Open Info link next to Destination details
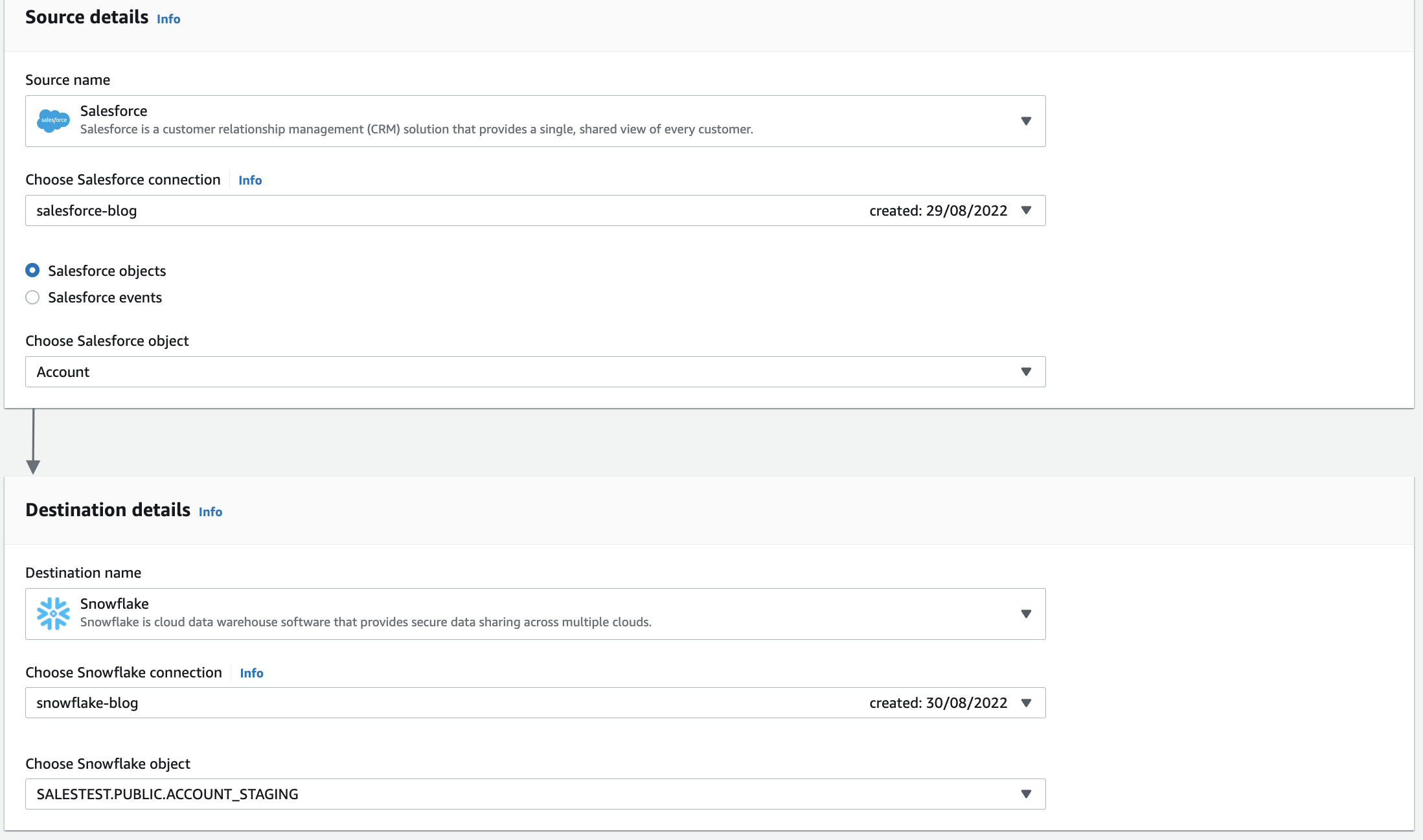Image resolution: width=1423 pixels, height=840 pixels. click(x=211, y=512)
